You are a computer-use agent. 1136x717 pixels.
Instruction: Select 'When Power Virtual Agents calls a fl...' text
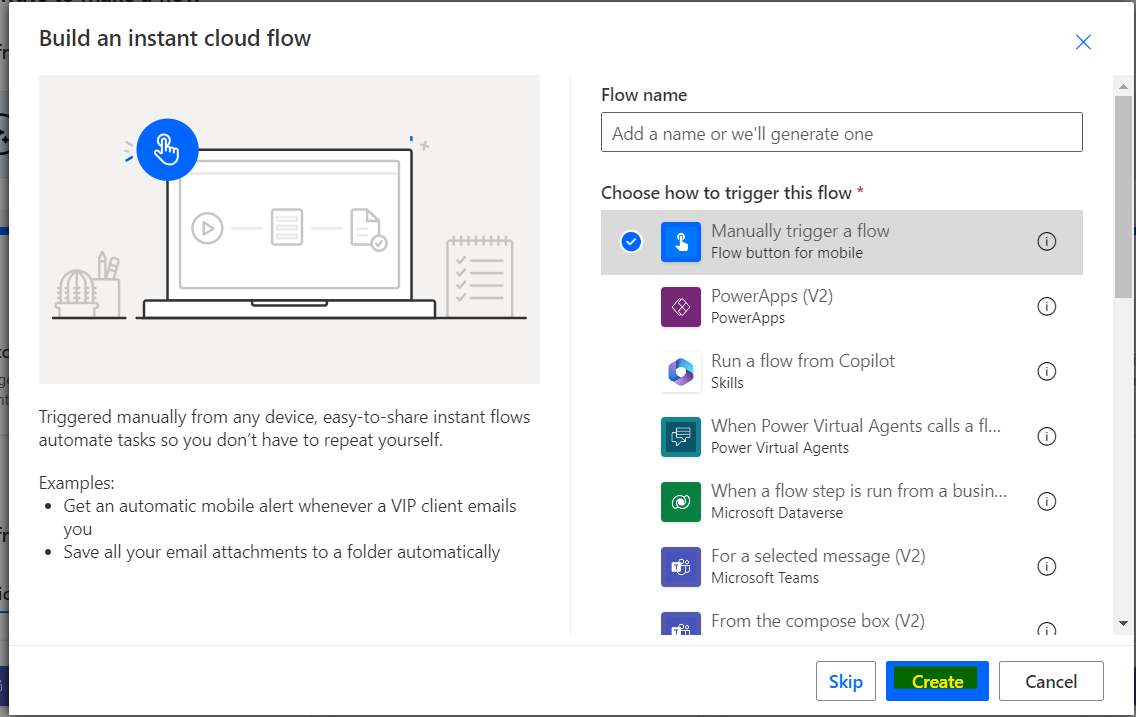coord(856,426)
